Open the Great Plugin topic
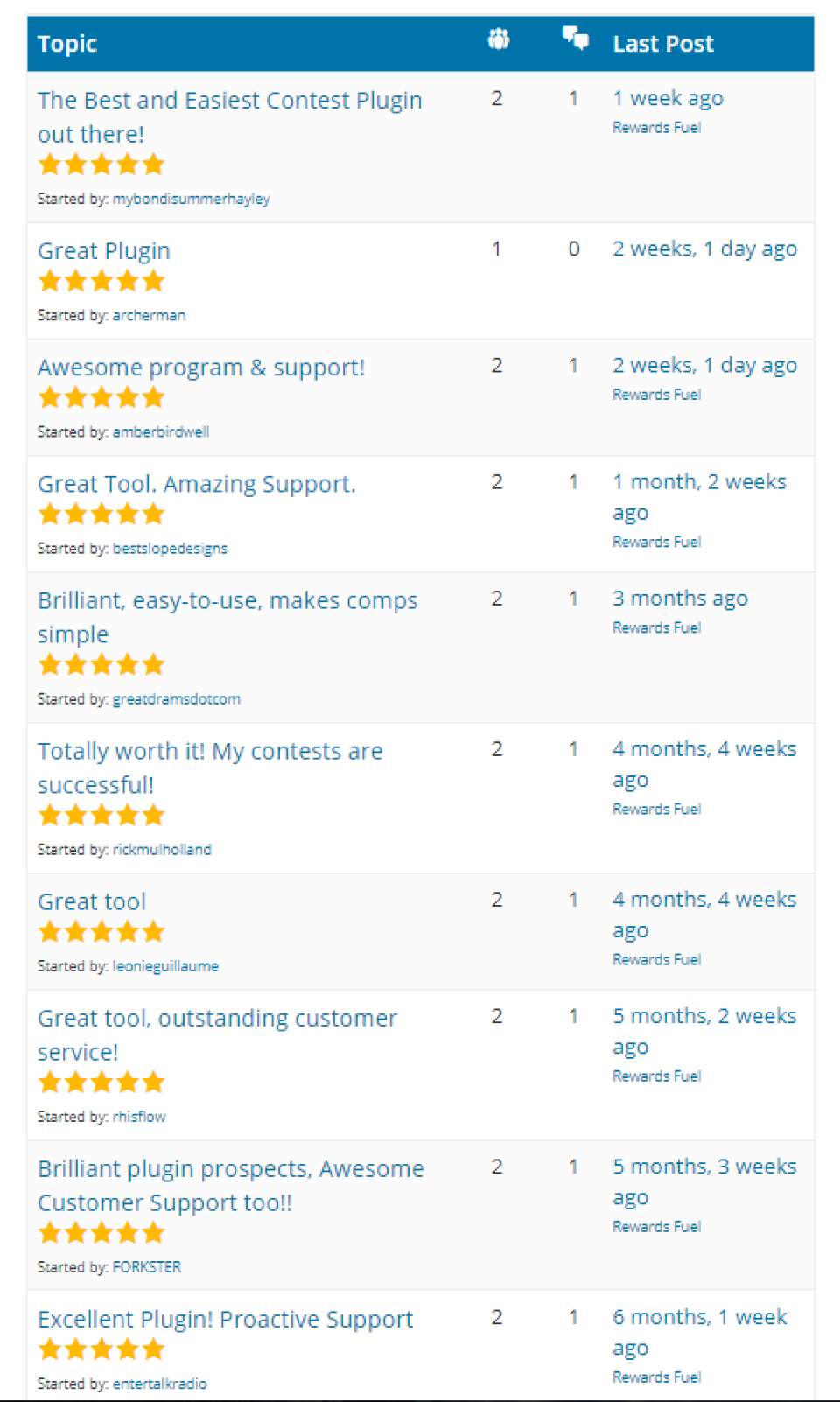The width and height of the screenshot is (840, 1402). tap(103, 251)
